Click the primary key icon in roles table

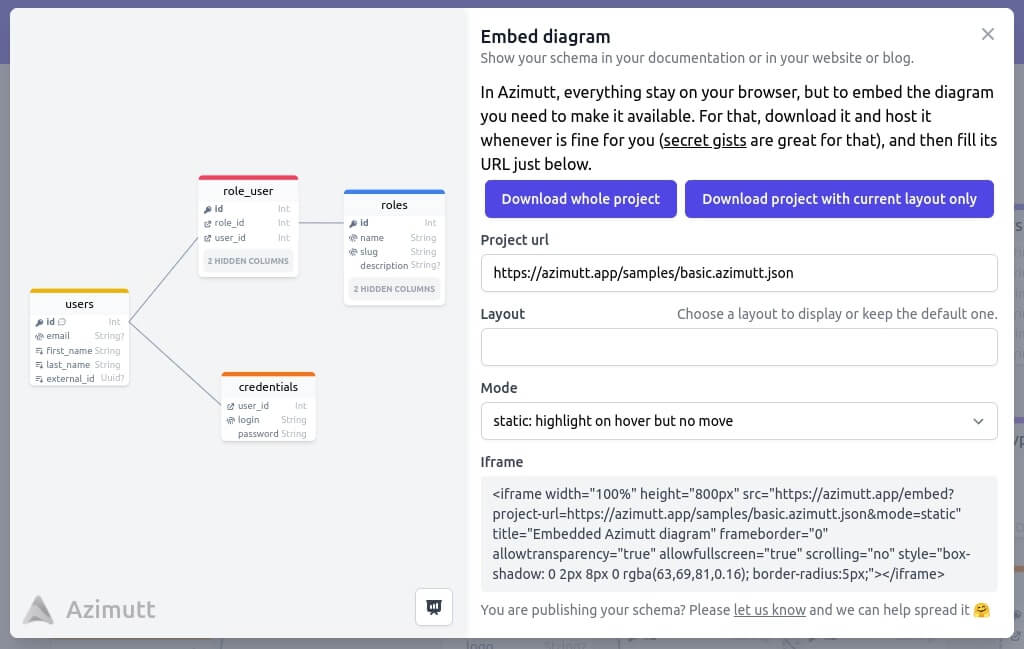(x=353, y=223)
